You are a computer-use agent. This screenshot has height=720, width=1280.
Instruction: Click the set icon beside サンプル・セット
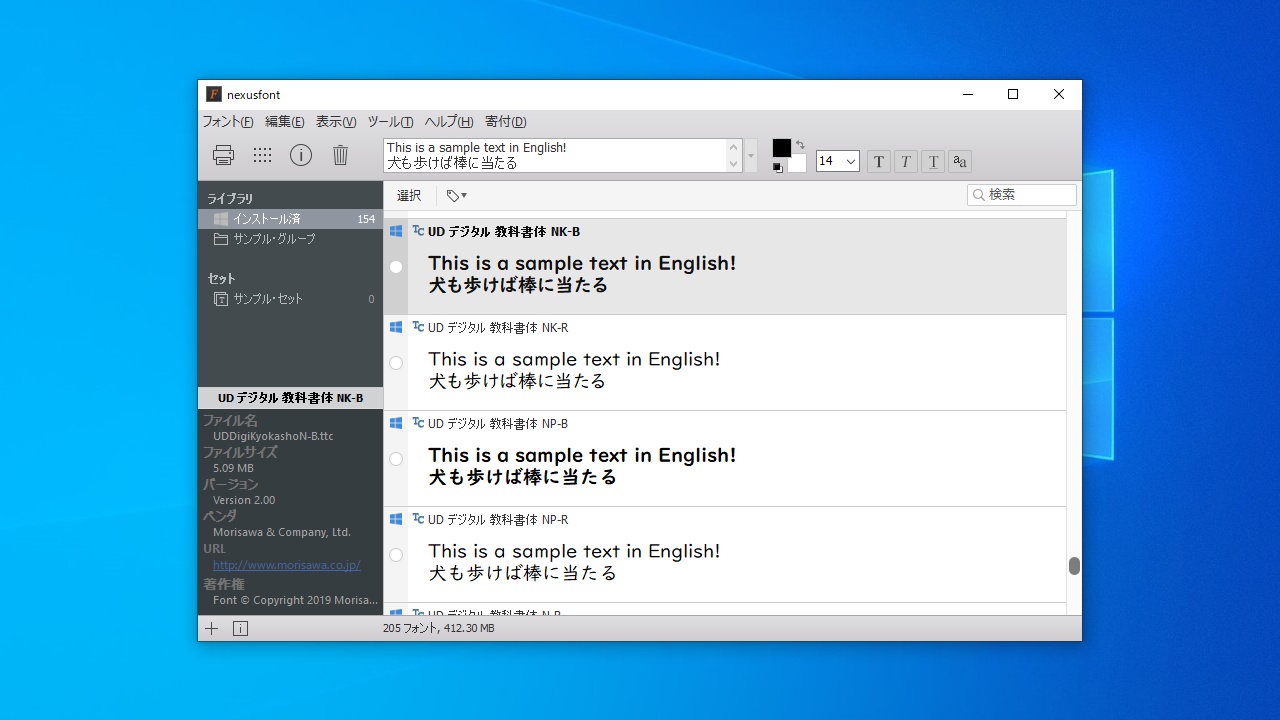tap(221, 299)
